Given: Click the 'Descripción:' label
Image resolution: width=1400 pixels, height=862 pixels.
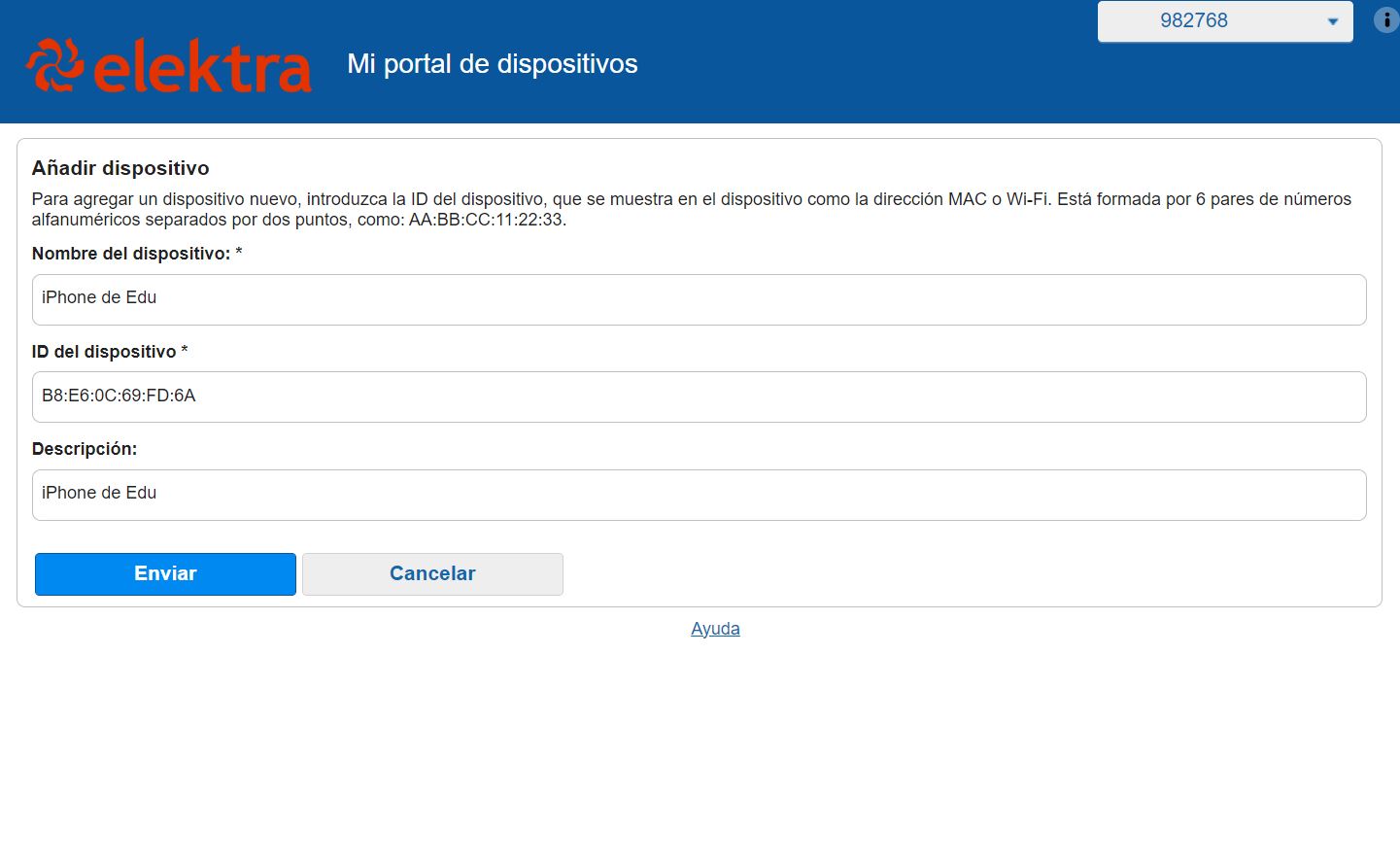Looking at the screenshot, I should [x=85, y=449].
